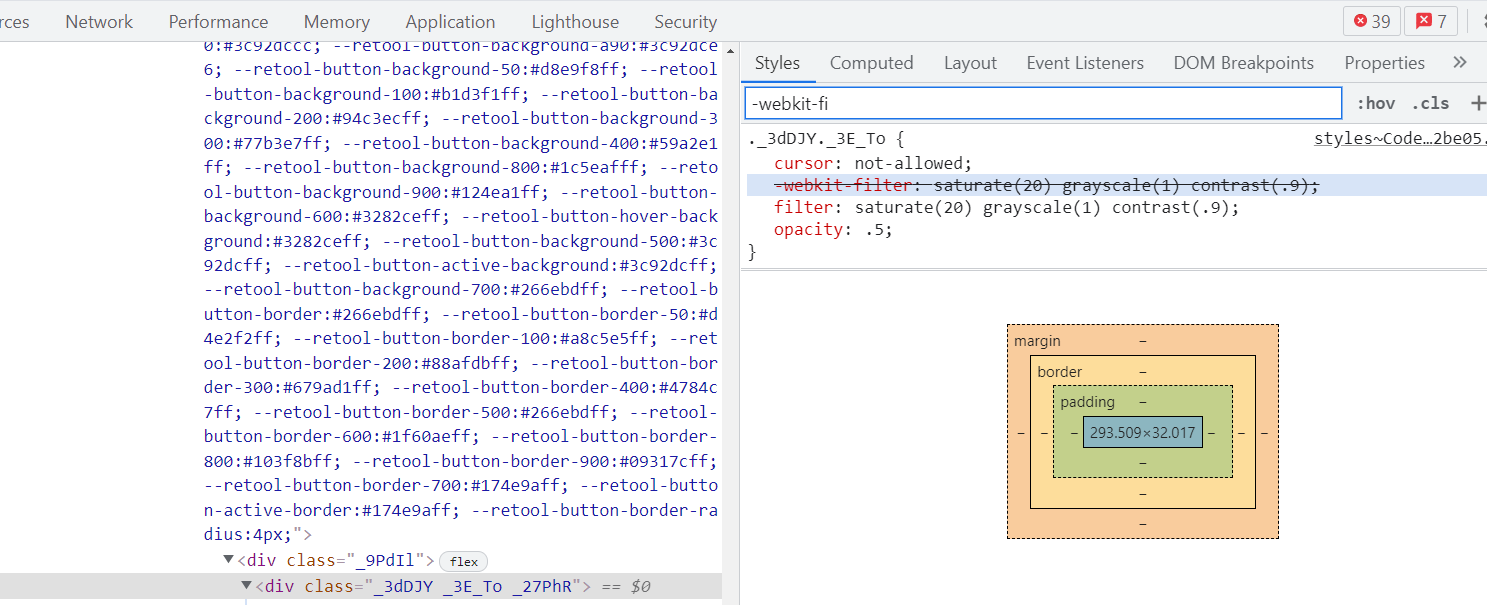This screenshot has height=605, width=1487.
Task: Open the Event Listeners tab
Action: point(1084,63)
